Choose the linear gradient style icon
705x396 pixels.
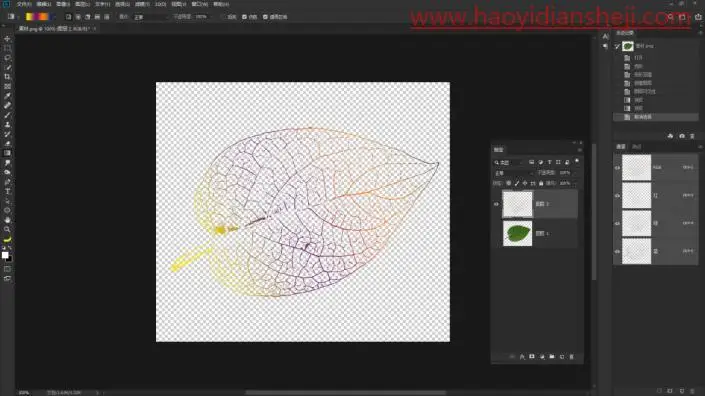[x=68, y=17]
